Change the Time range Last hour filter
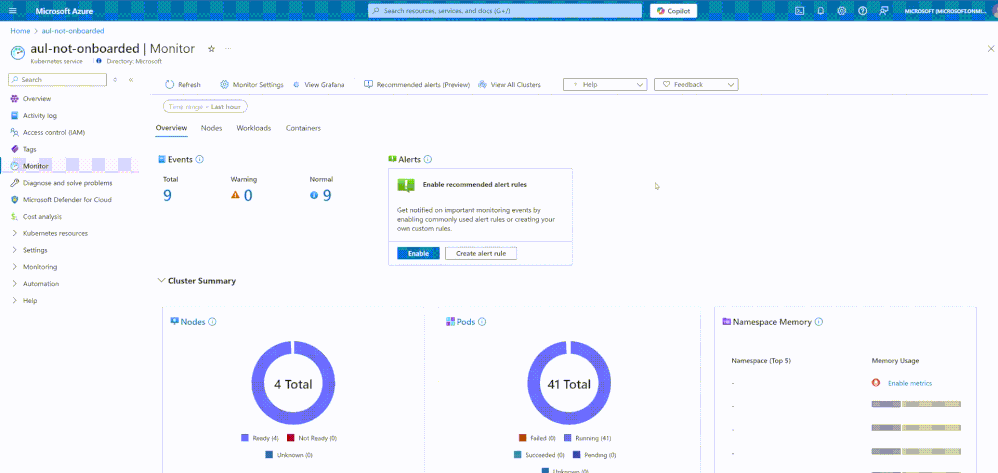 [x=205, y=107]
